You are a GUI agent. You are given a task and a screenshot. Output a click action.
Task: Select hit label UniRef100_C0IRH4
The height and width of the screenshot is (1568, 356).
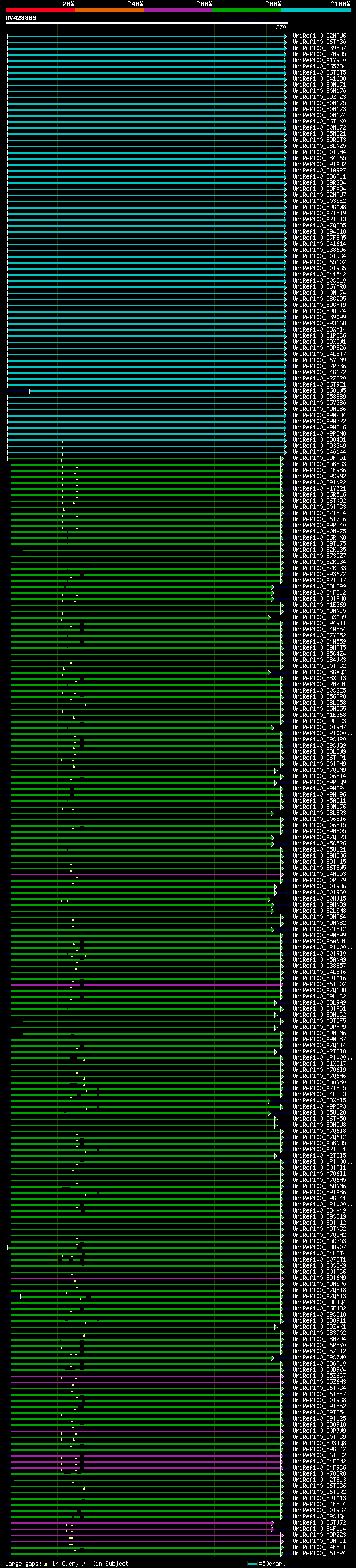click(319, 152)
